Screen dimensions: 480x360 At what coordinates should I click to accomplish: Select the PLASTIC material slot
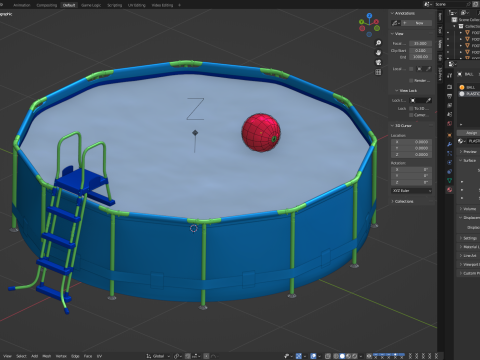pyautogui.click(x=469, y=94)
